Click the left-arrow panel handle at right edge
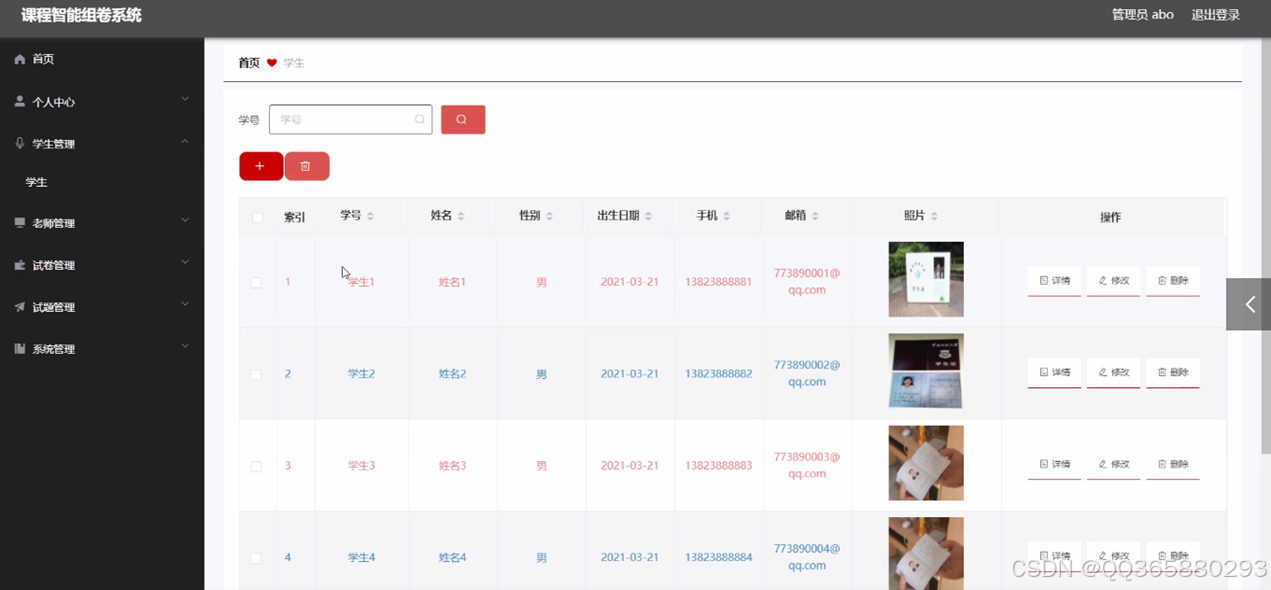The width and height of the screenshot is (1271, 590). (x=1249, y=304)
